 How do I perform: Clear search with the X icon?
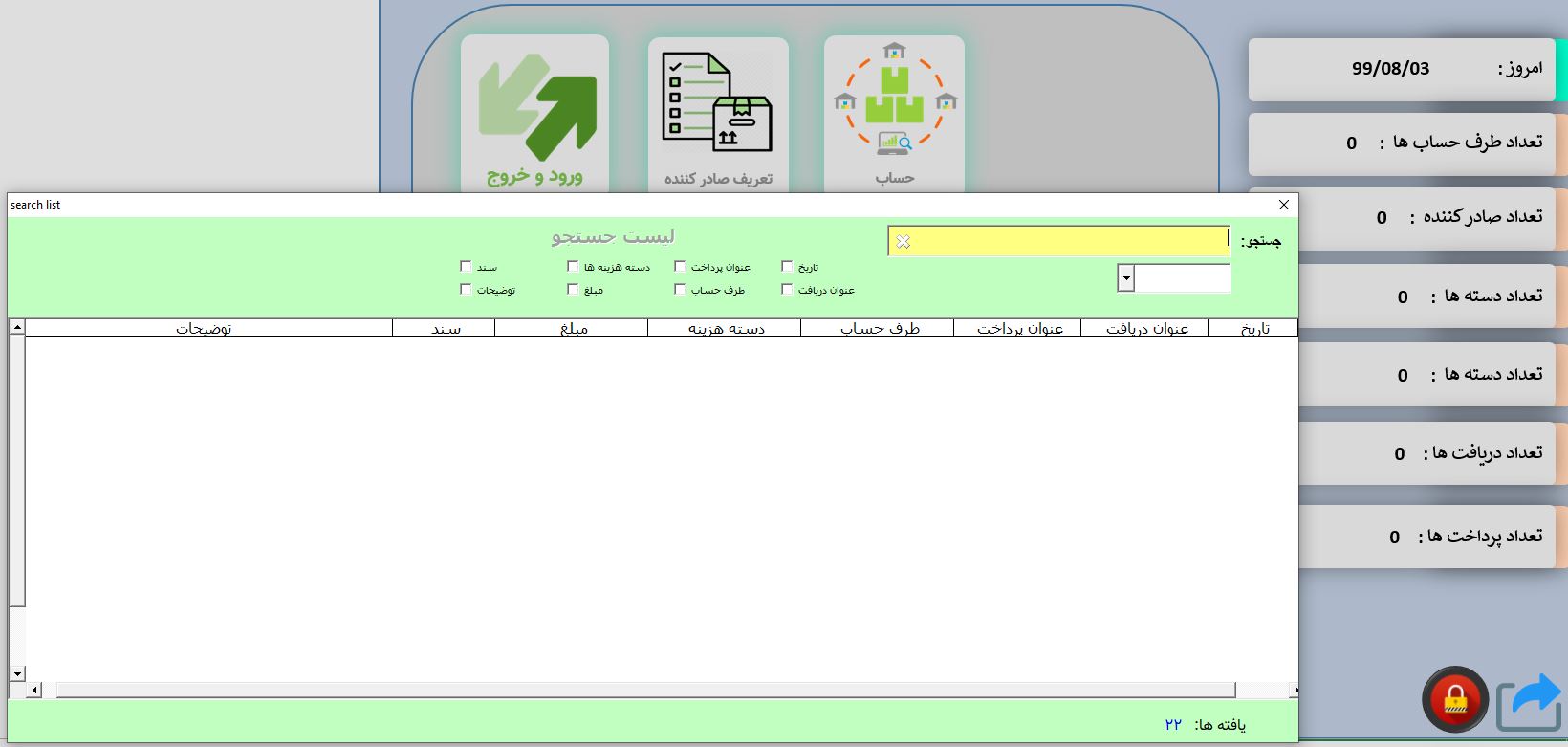click(x=903, y=242)
